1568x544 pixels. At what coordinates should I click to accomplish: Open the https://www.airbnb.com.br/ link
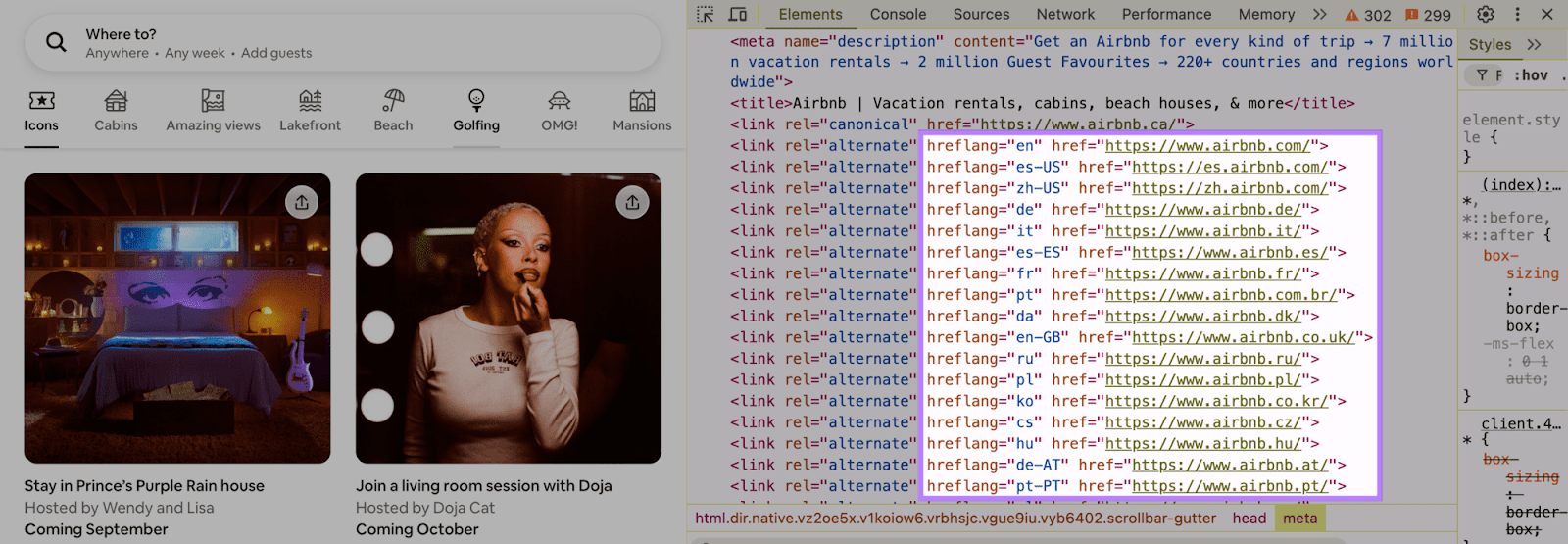(1221, 295)
